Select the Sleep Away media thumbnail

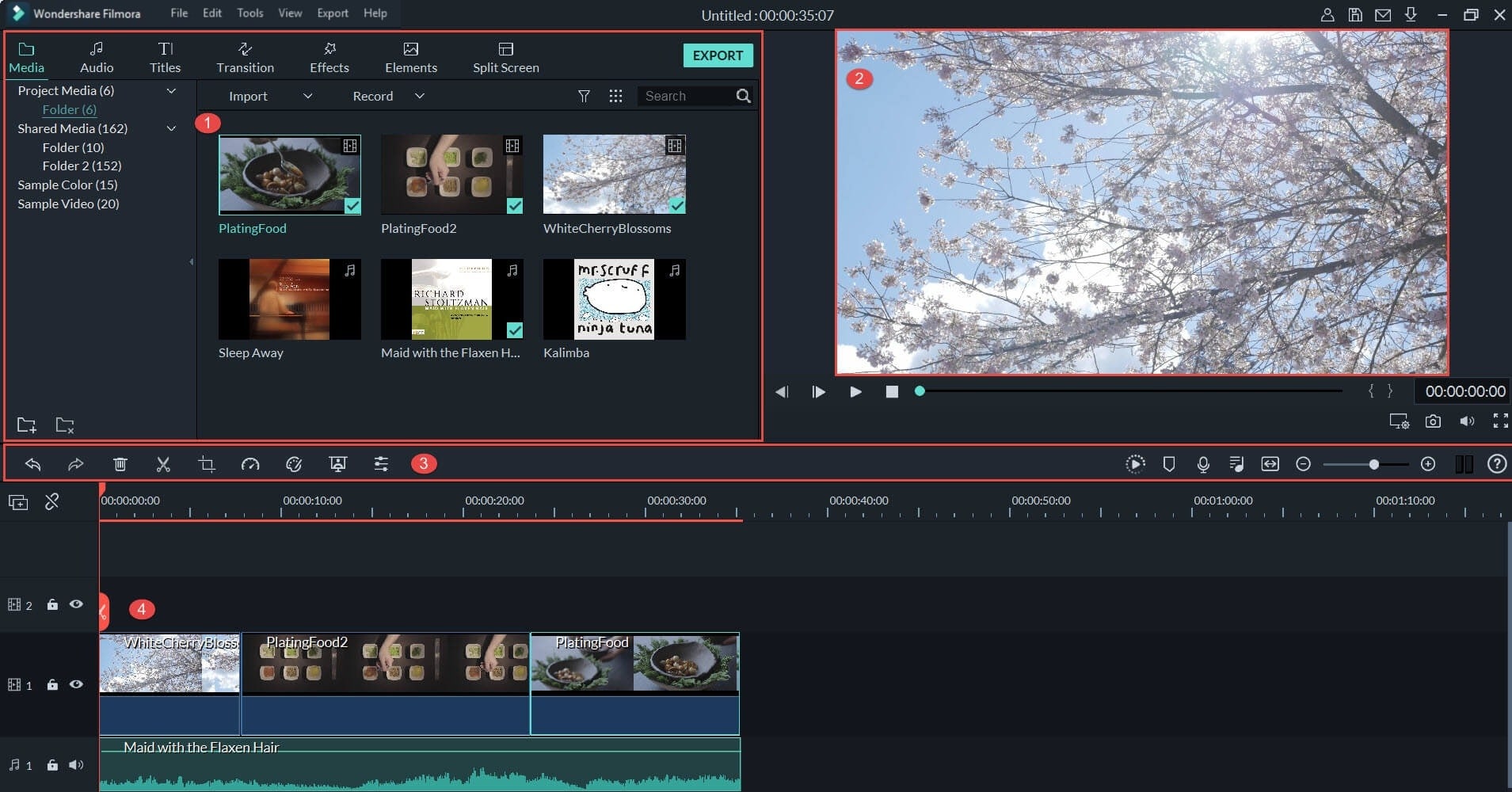(x=290, y=299)
